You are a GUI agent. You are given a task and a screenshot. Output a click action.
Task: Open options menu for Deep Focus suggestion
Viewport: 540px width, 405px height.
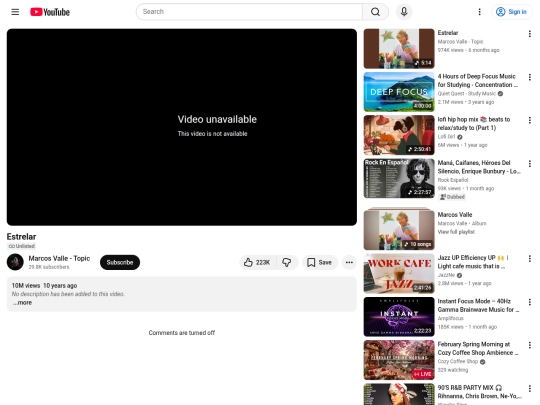click(530, 77)
